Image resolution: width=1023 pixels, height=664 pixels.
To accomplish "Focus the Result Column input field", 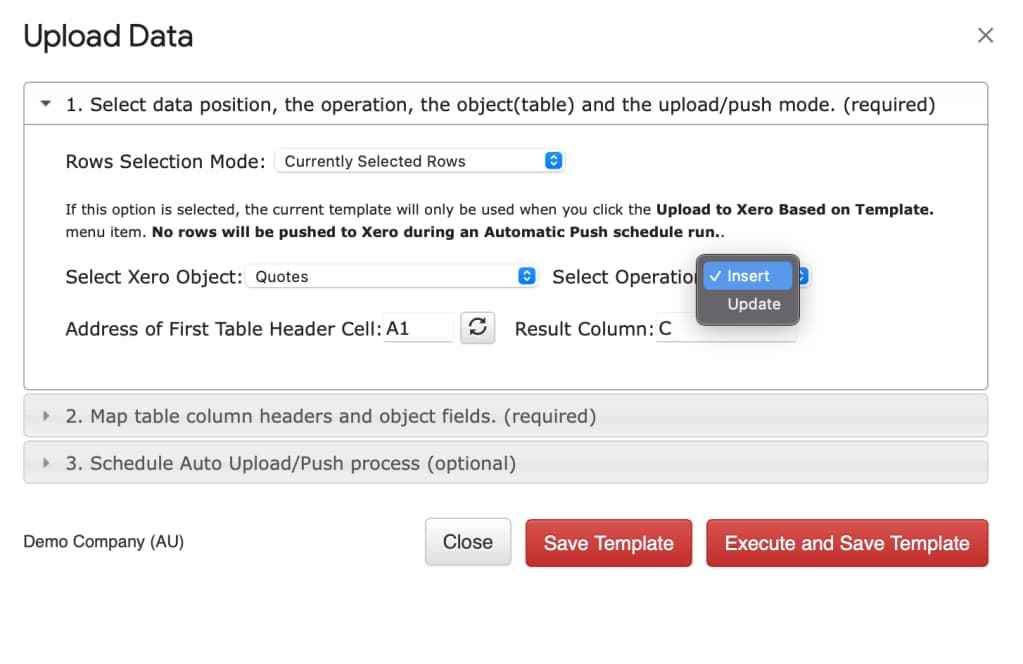I will tap(725, 329).
